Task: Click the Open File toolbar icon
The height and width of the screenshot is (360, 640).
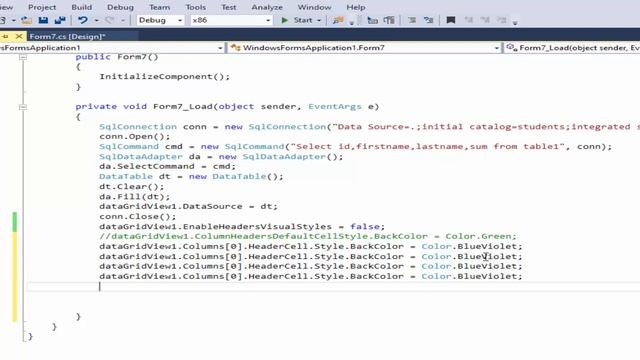Action: coord(27,20)
